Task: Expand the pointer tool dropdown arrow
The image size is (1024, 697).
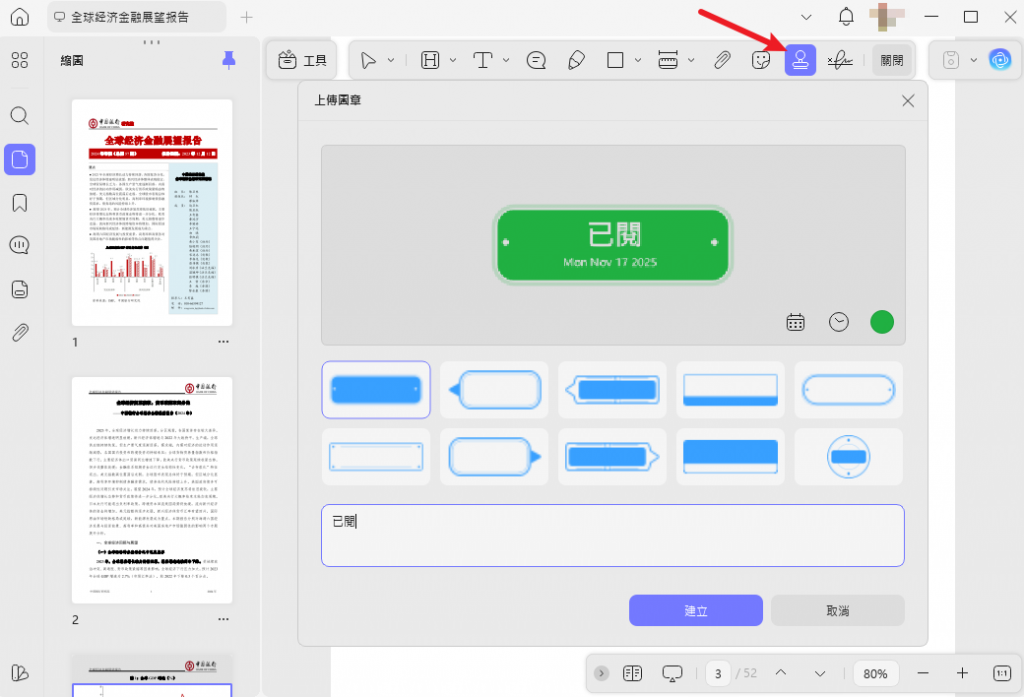Action: coord(391,60)
